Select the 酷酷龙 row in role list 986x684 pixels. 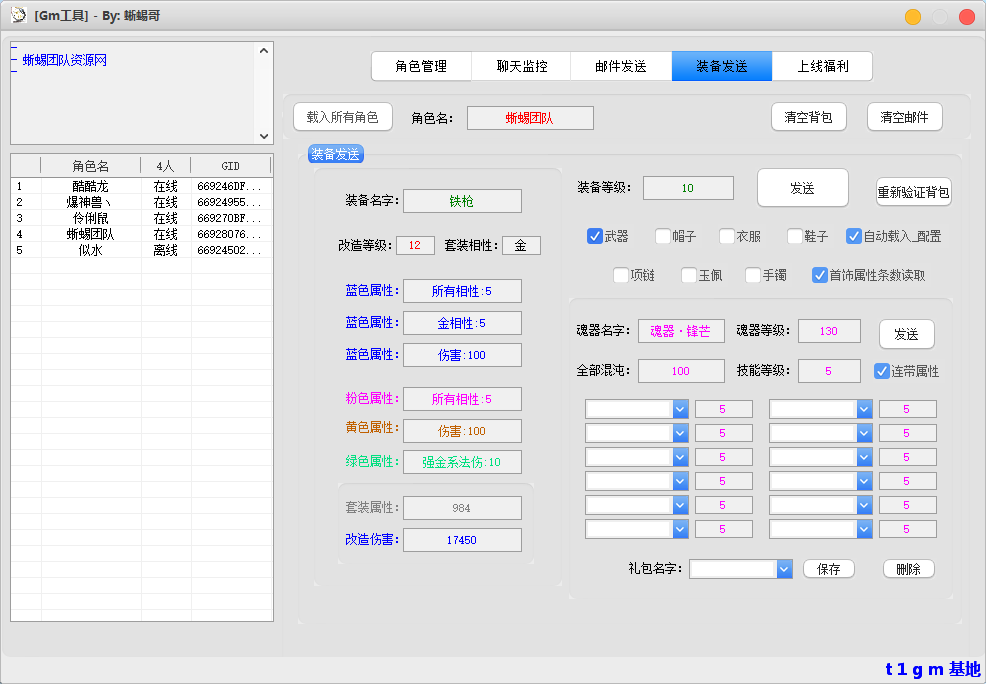142,187
